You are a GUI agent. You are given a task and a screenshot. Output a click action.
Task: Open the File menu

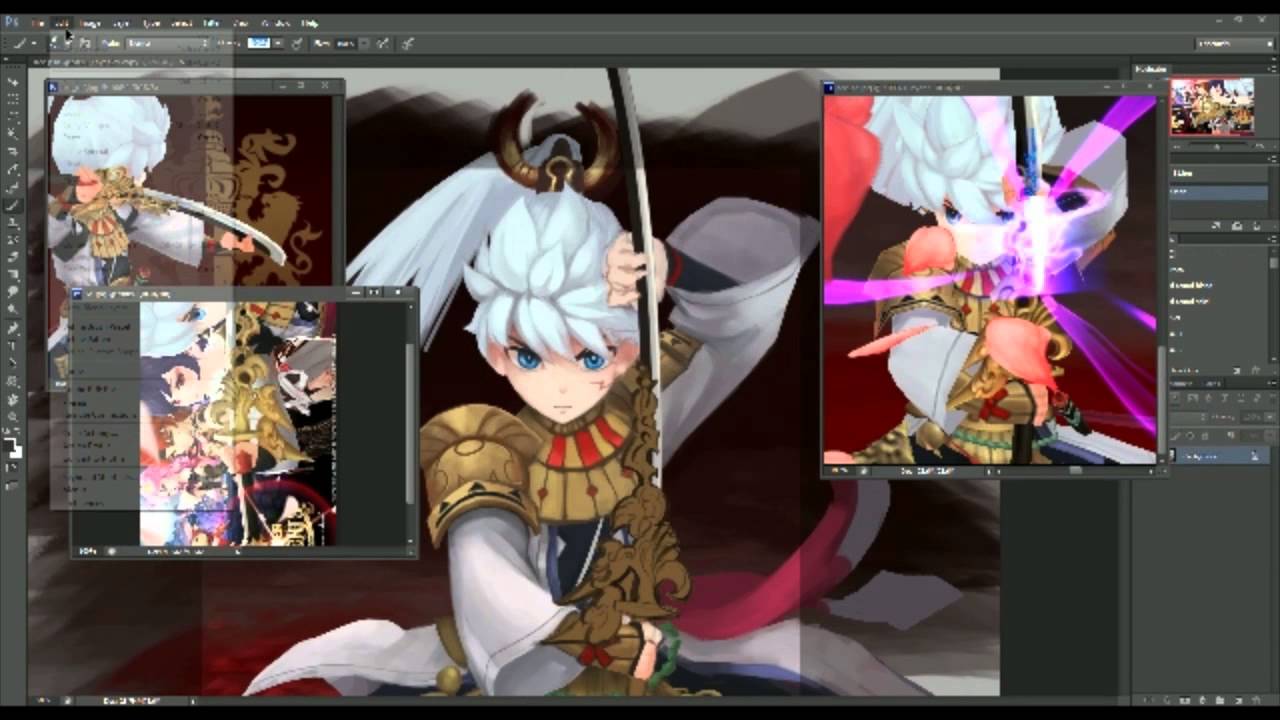(x=37, y=22)
